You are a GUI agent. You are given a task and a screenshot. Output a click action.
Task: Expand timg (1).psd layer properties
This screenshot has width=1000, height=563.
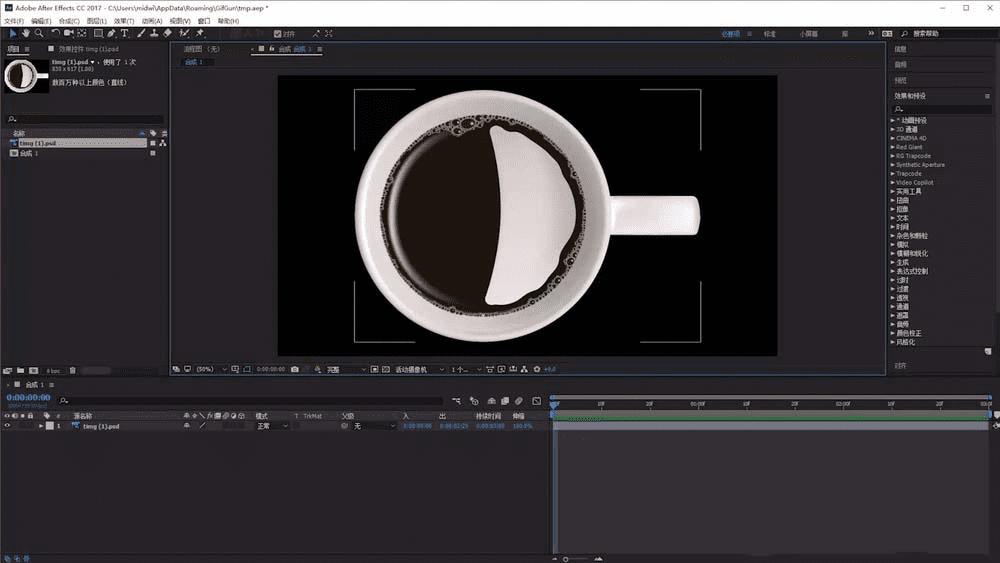41,426
